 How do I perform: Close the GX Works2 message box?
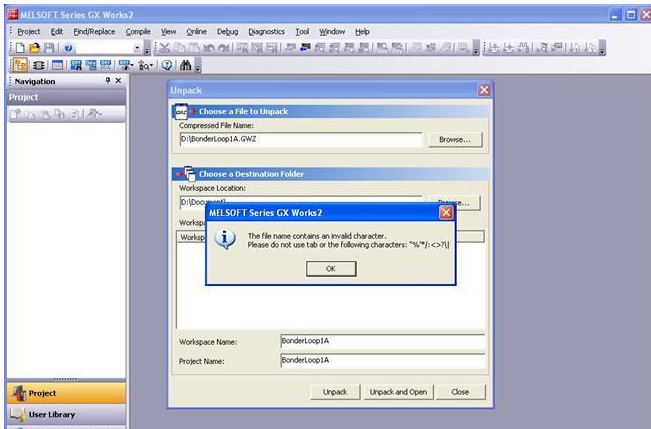446,213
